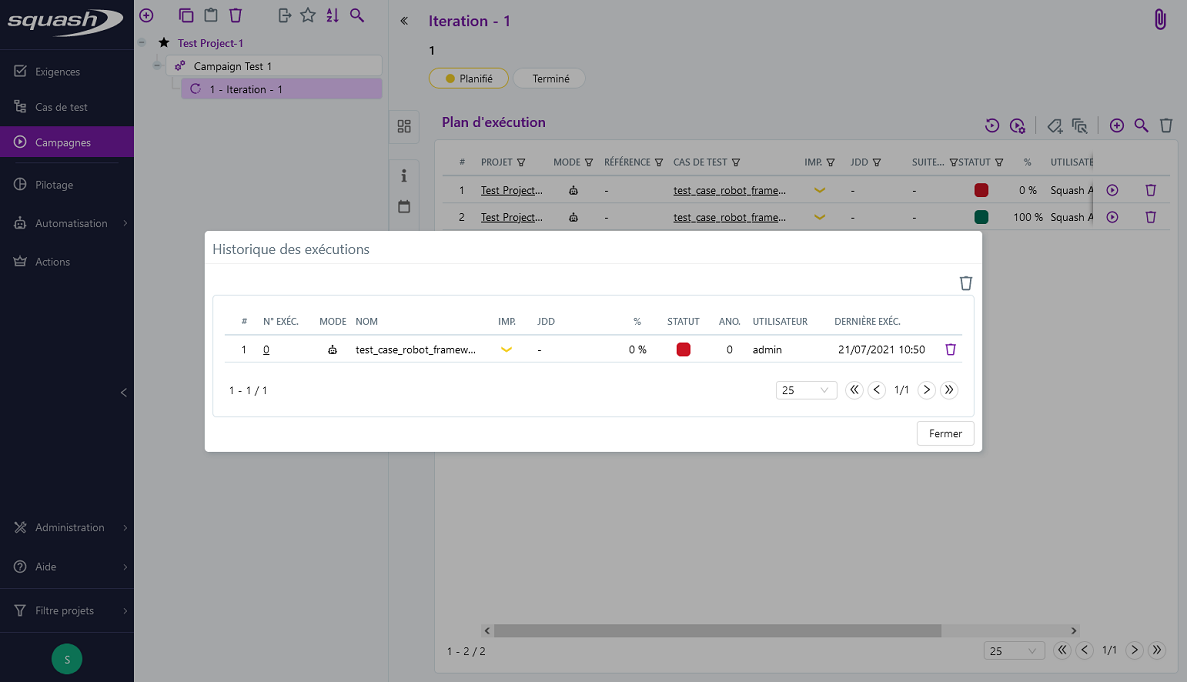Click the add icon in tree toolbar
The width and height of the screenshot is (1187, 682).
(146, 15)
